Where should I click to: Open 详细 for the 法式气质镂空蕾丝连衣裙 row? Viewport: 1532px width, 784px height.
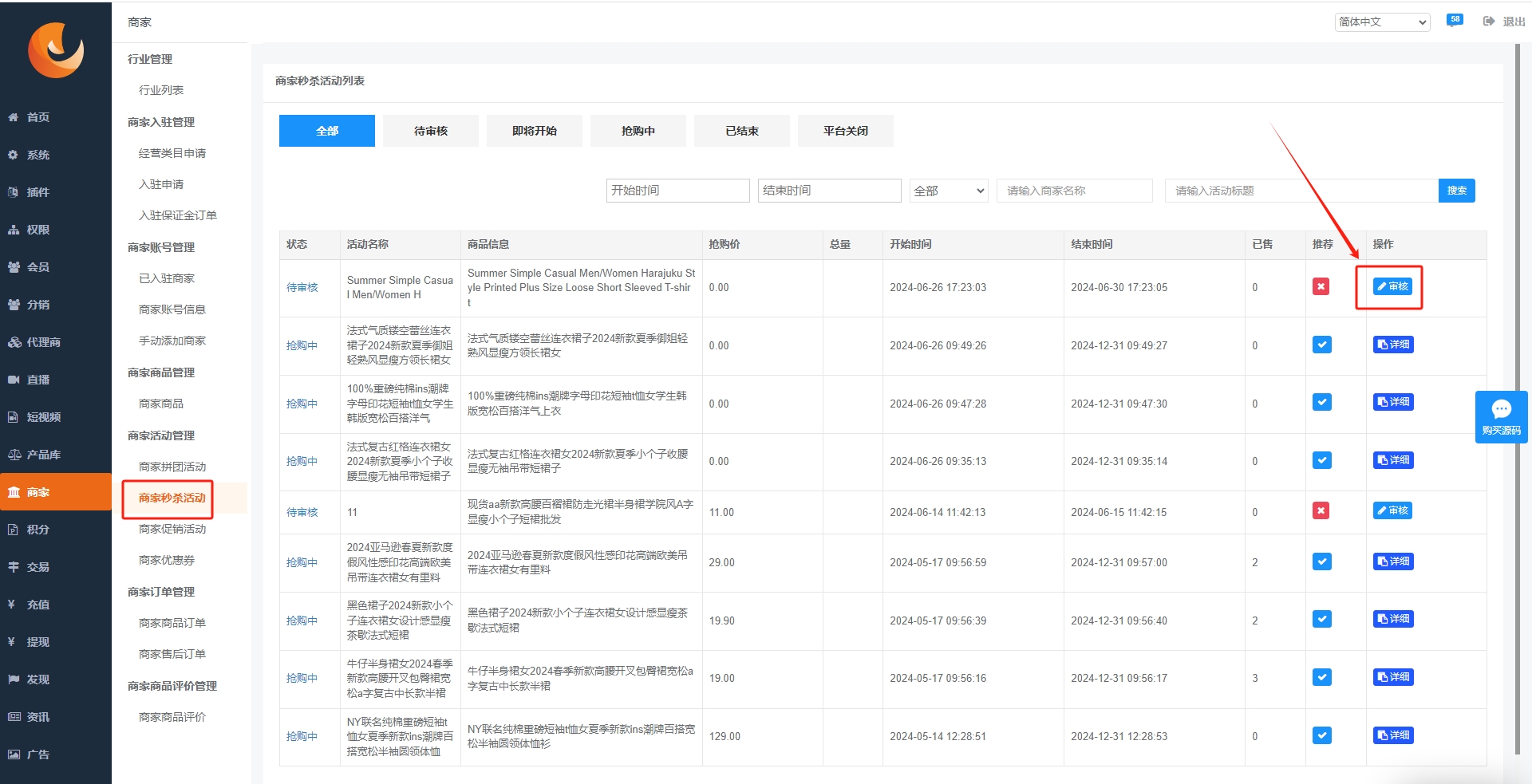point(1393,345)
